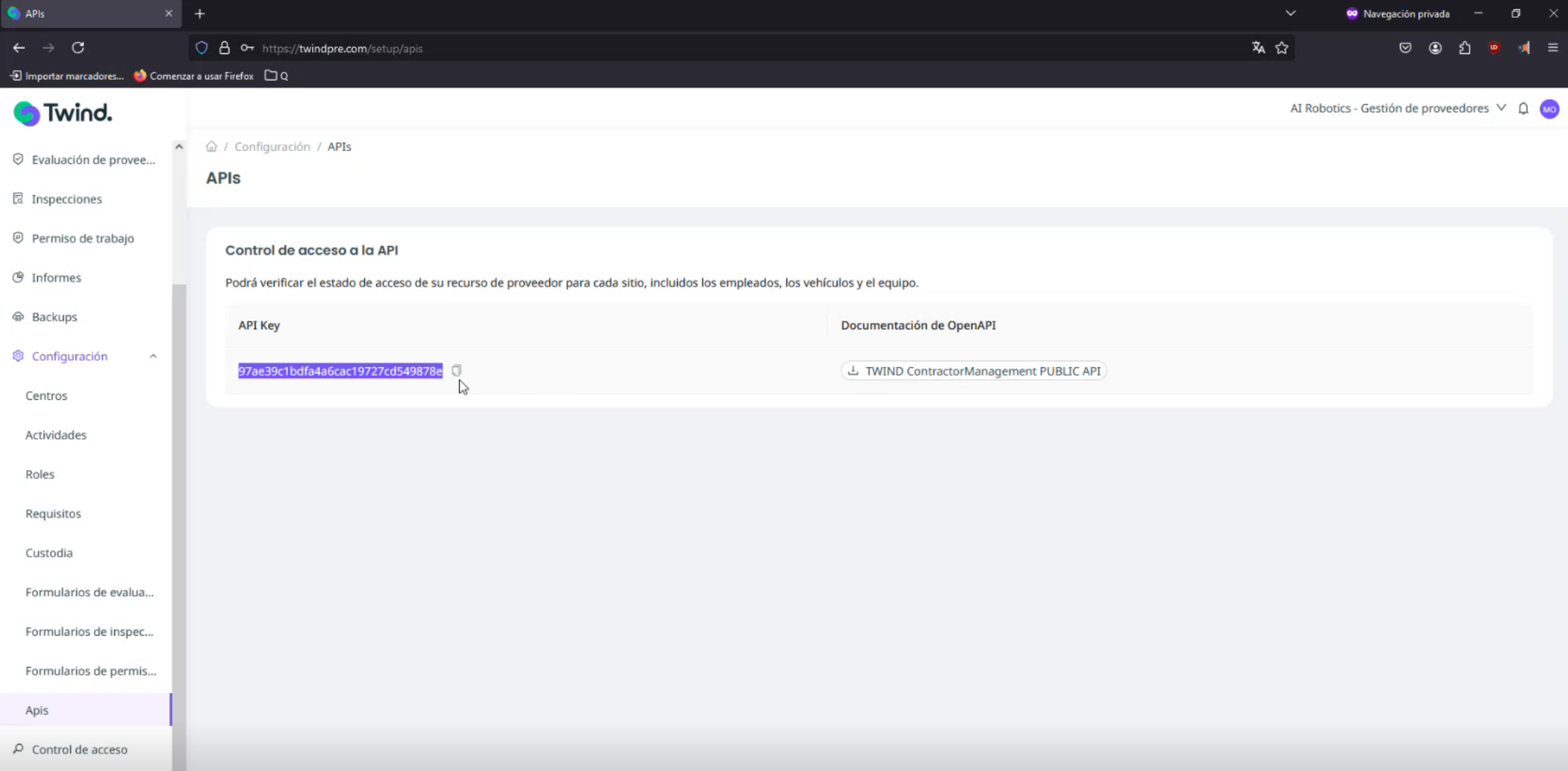Copy the API key with clipboard icon

tap(456, 371)
